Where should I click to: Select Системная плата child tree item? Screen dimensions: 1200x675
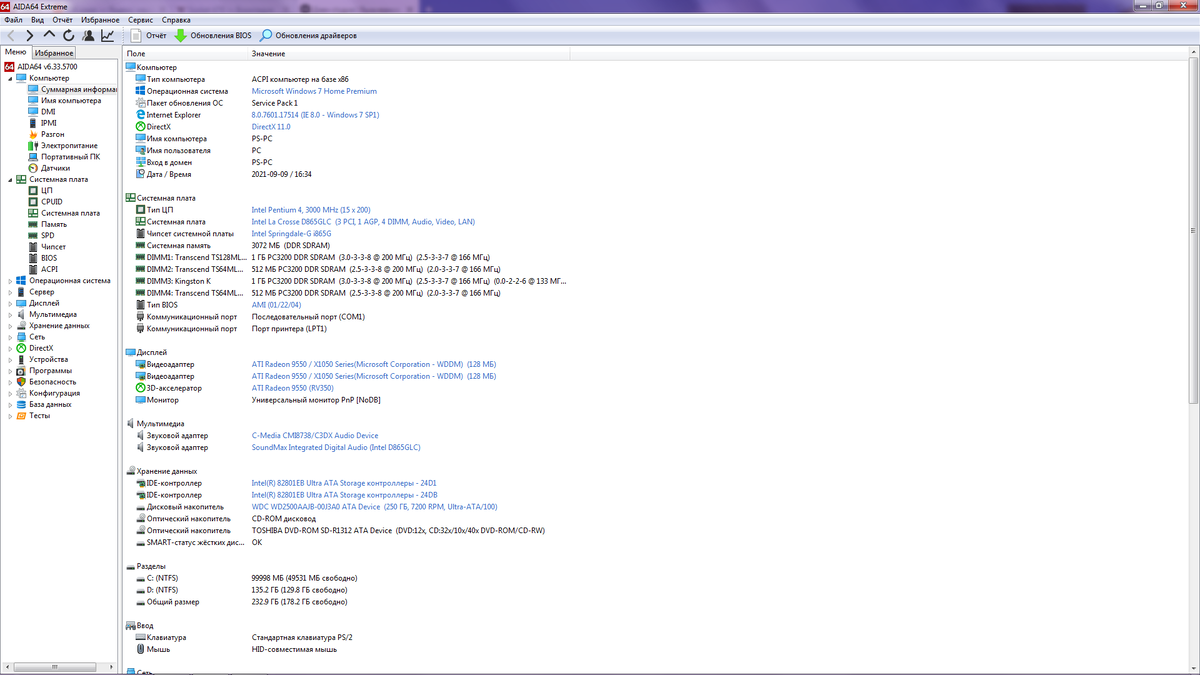tap(64, 213)
